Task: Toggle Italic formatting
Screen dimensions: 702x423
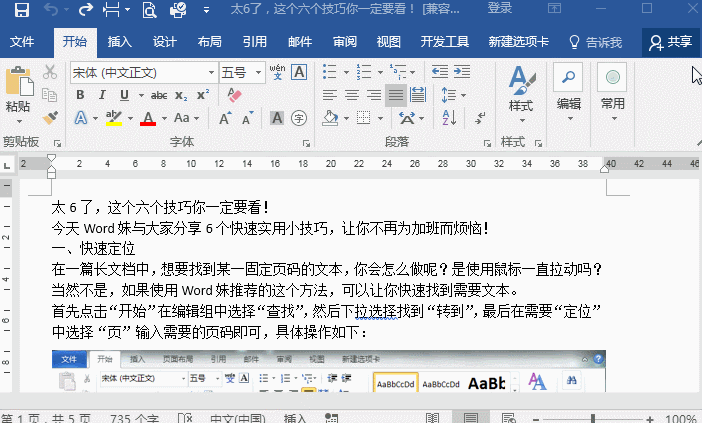Action: pos(102,95)
